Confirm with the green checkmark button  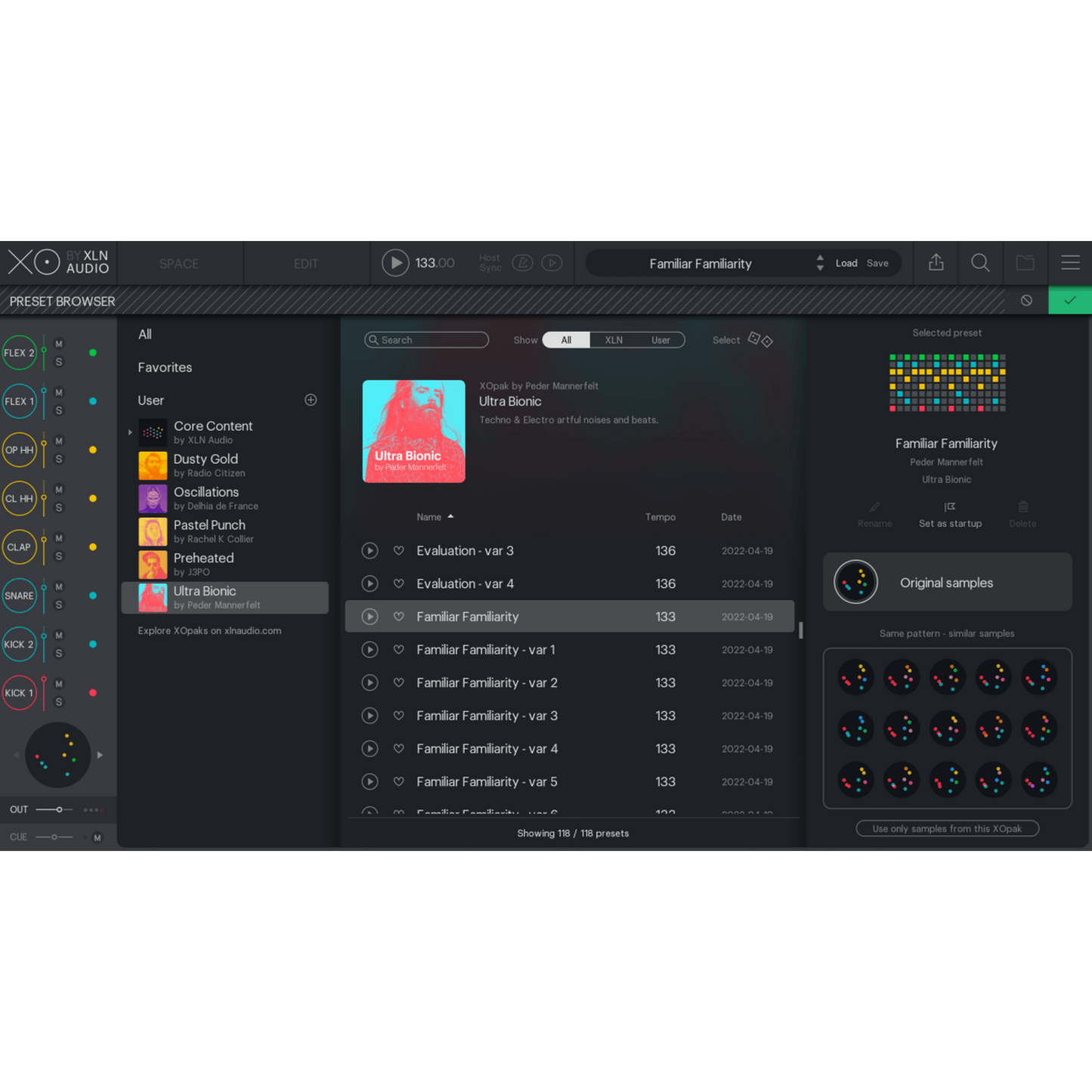1069,301
